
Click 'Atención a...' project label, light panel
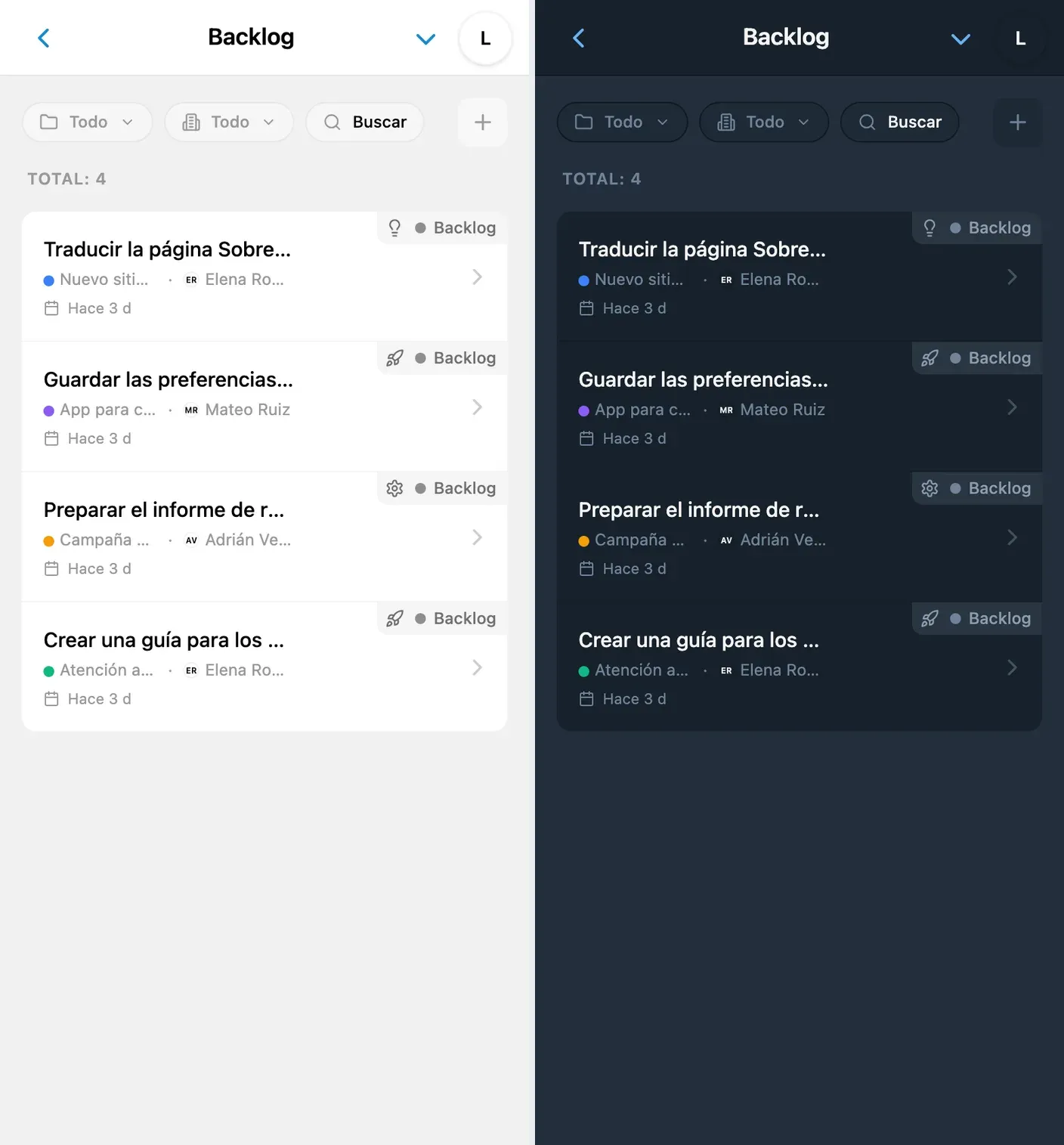pos(107,670)
